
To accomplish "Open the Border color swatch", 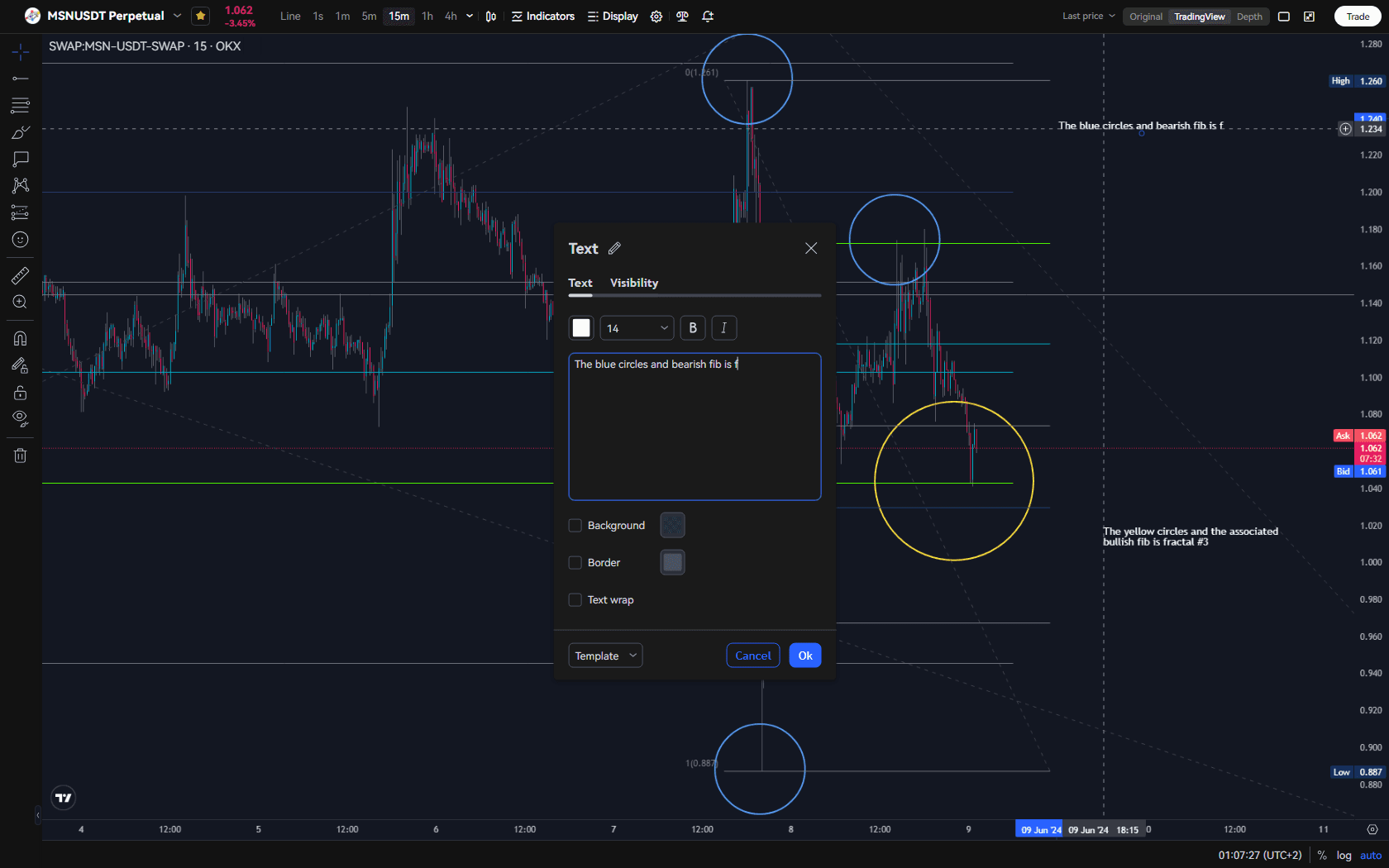I will [x=673, y=562].
